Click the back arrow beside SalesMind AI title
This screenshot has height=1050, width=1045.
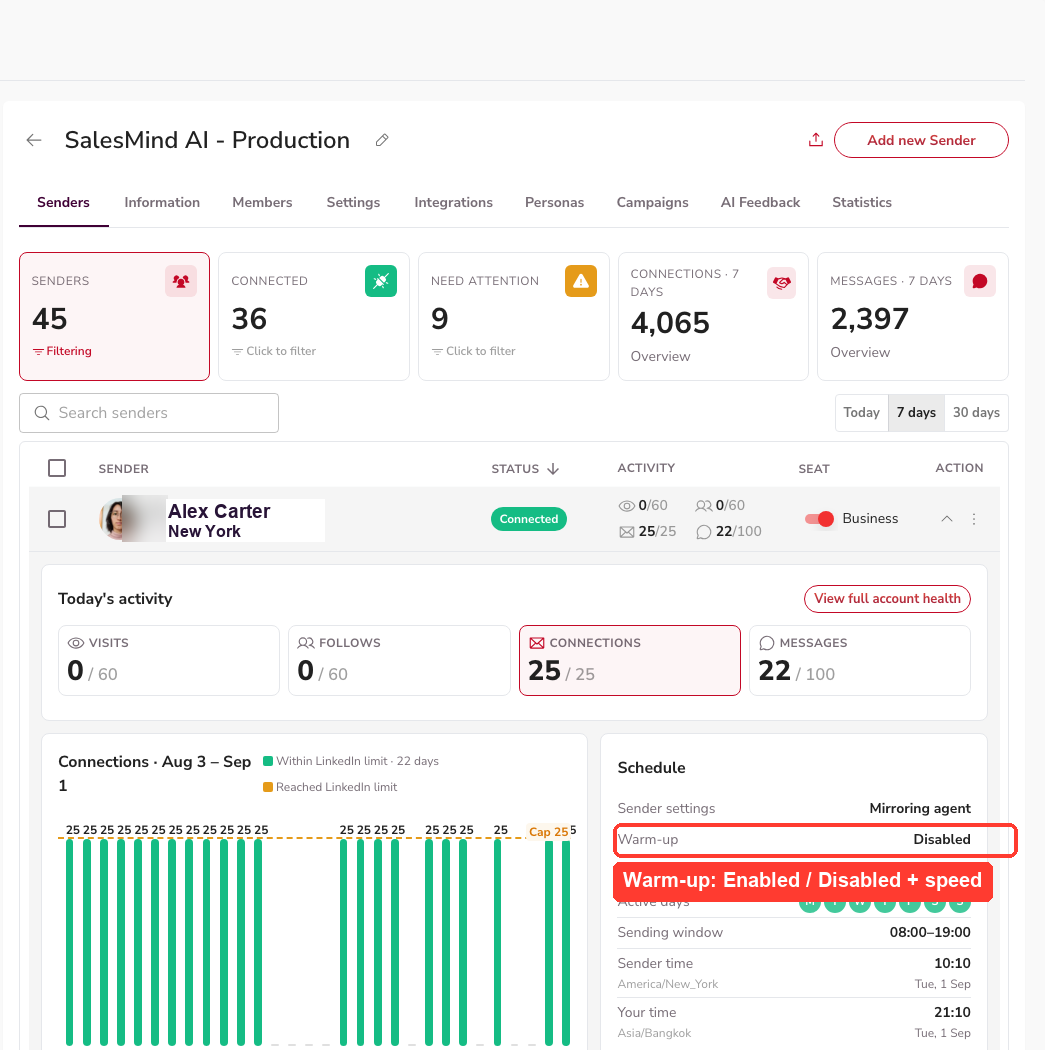pyautogui.click(x=33, y=140)
